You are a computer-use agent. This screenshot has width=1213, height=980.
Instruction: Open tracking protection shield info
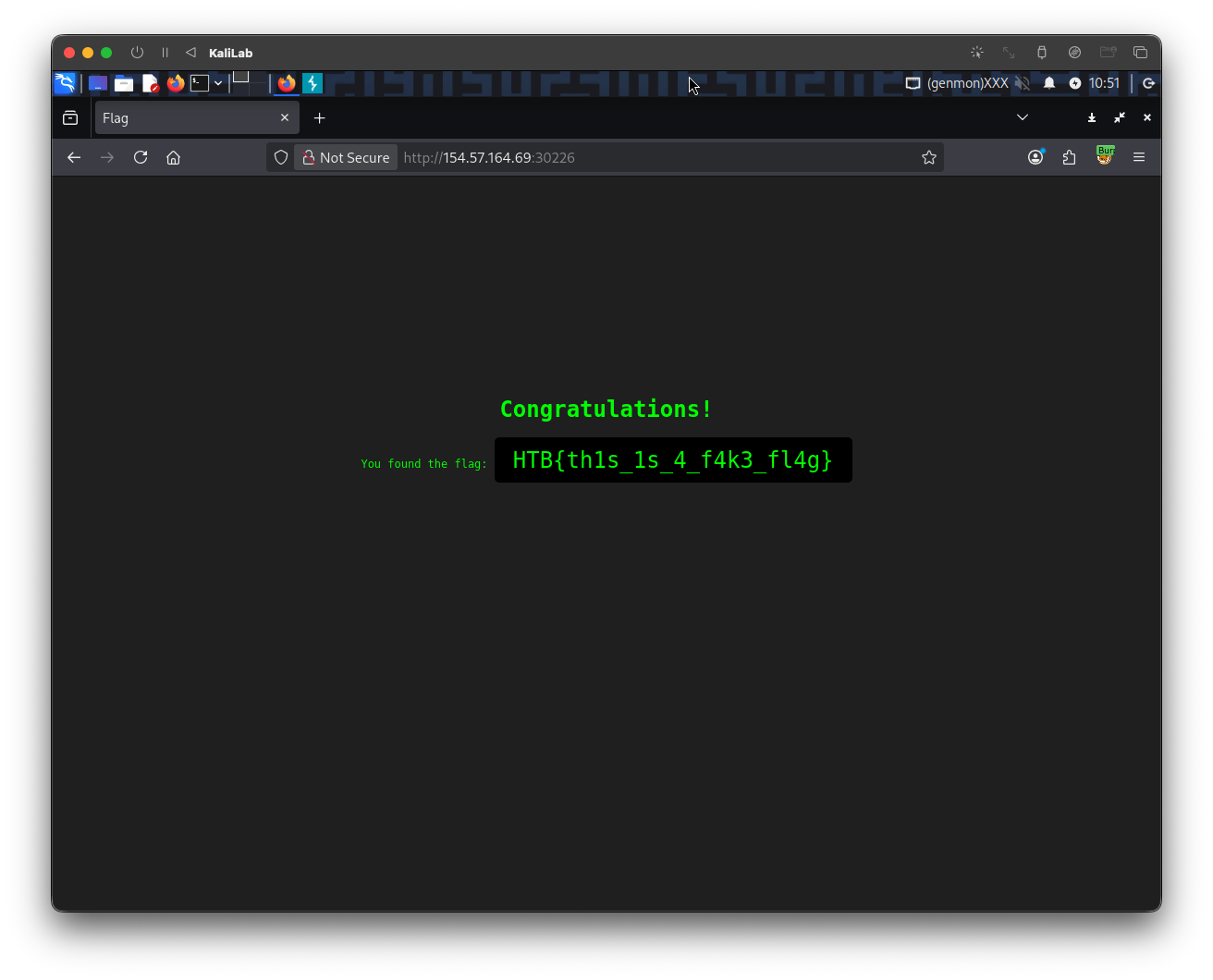pos(281,157)
